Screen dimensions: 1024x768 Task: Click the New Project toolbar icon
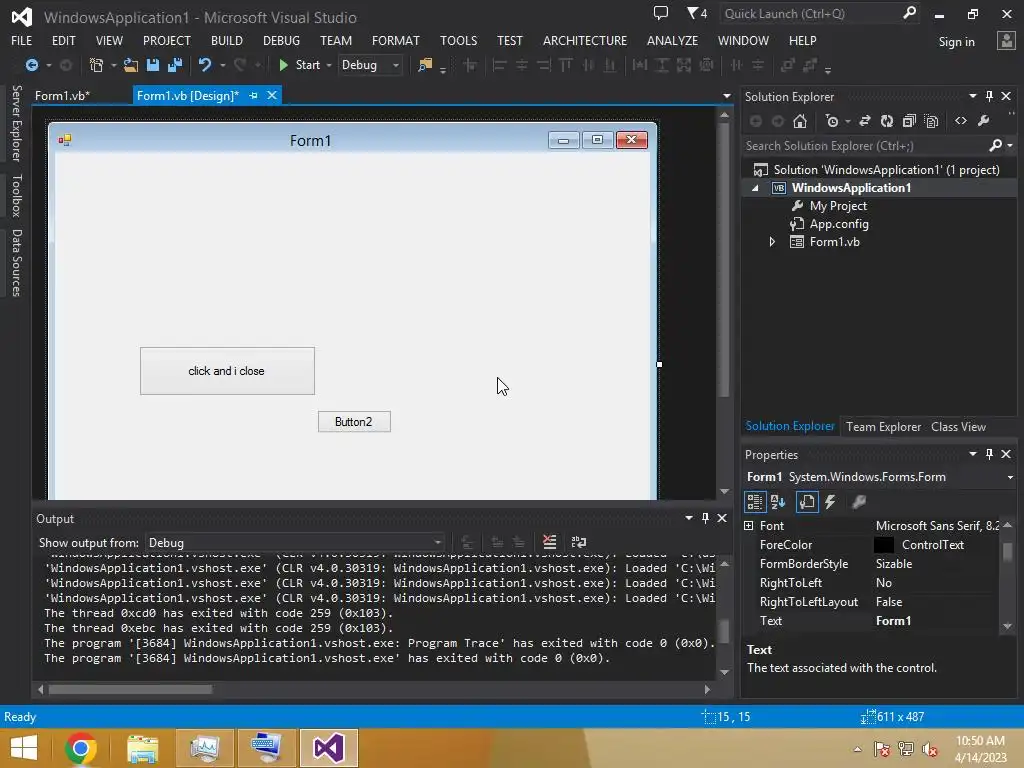(x=96, y=65)
